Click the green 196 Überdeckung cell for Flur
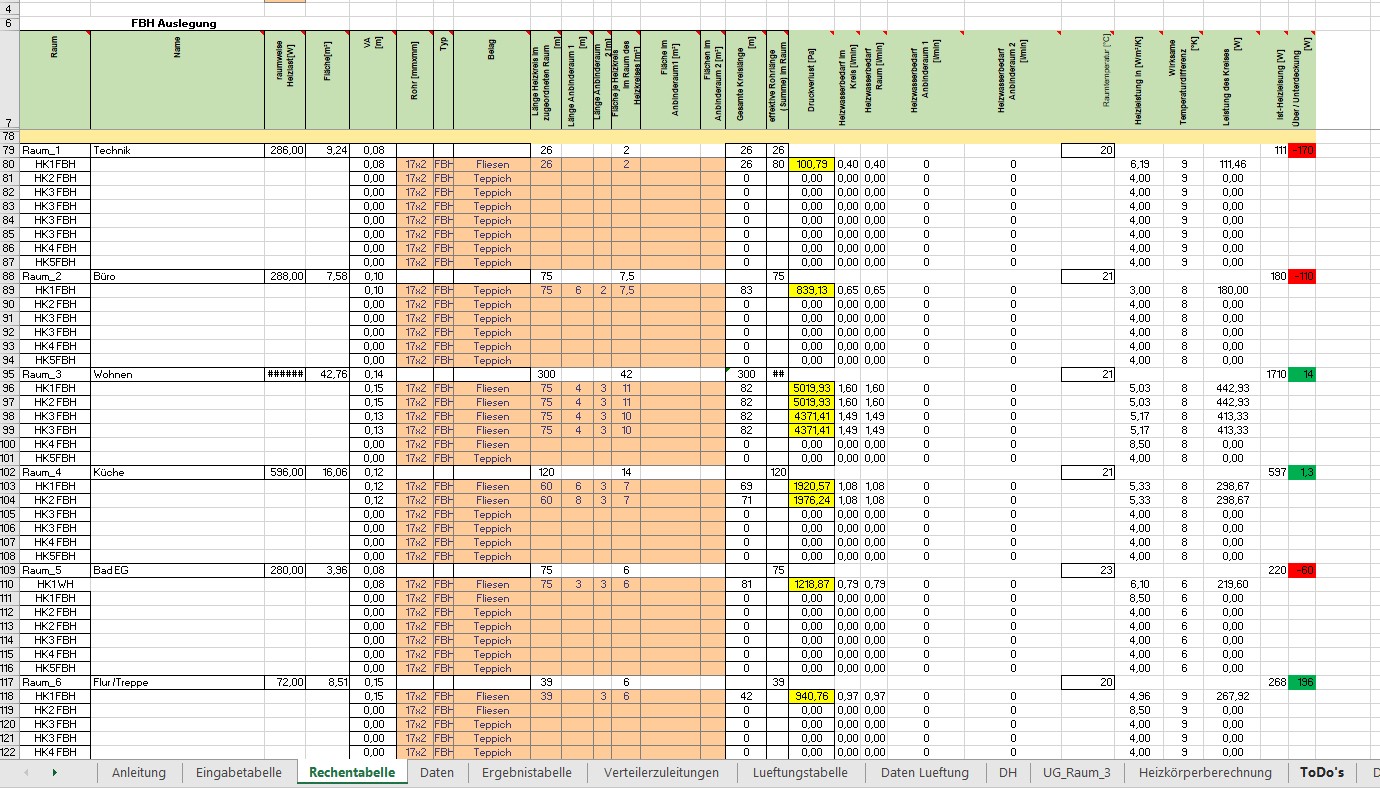 1302,682
